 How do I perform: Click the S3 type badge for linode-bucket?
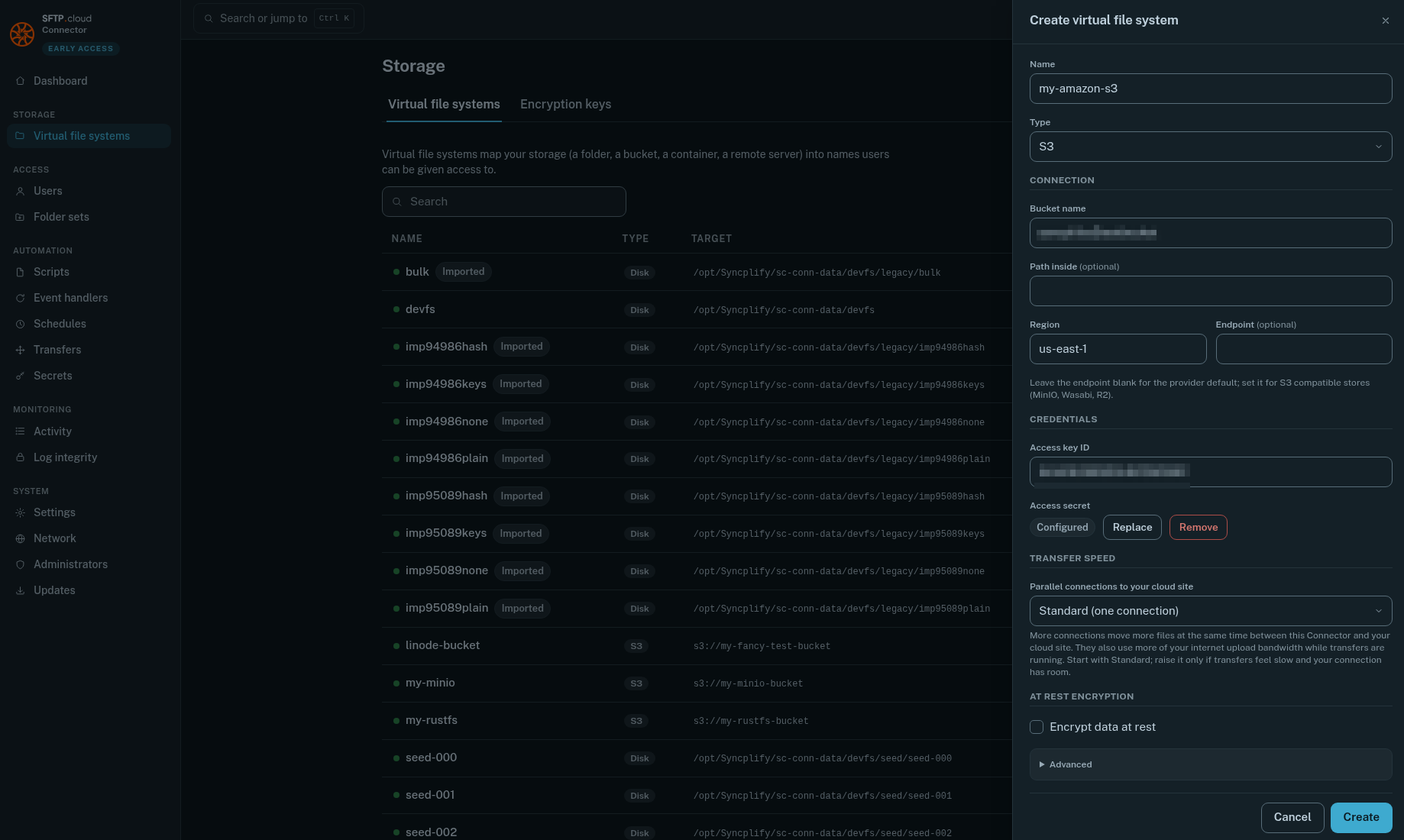tap(636, 646)
